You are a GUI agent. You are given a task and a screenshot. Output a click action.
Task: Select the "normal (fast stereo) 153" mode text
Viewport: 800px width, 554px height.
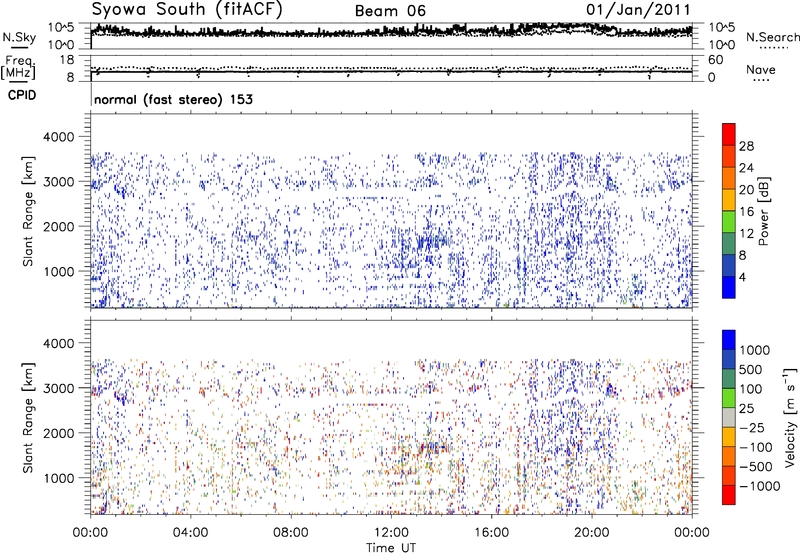[173, 99]
